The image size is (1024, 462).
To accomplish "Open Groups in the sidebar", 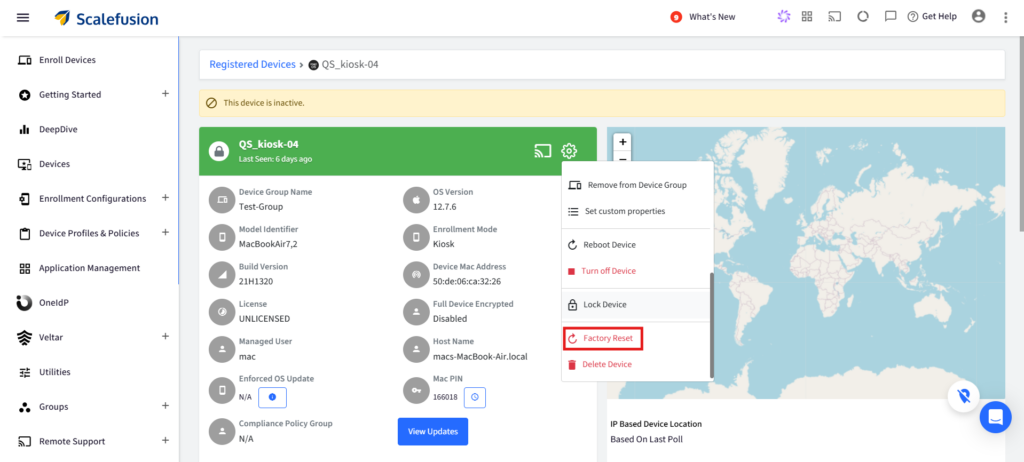I will click(54, 406).
